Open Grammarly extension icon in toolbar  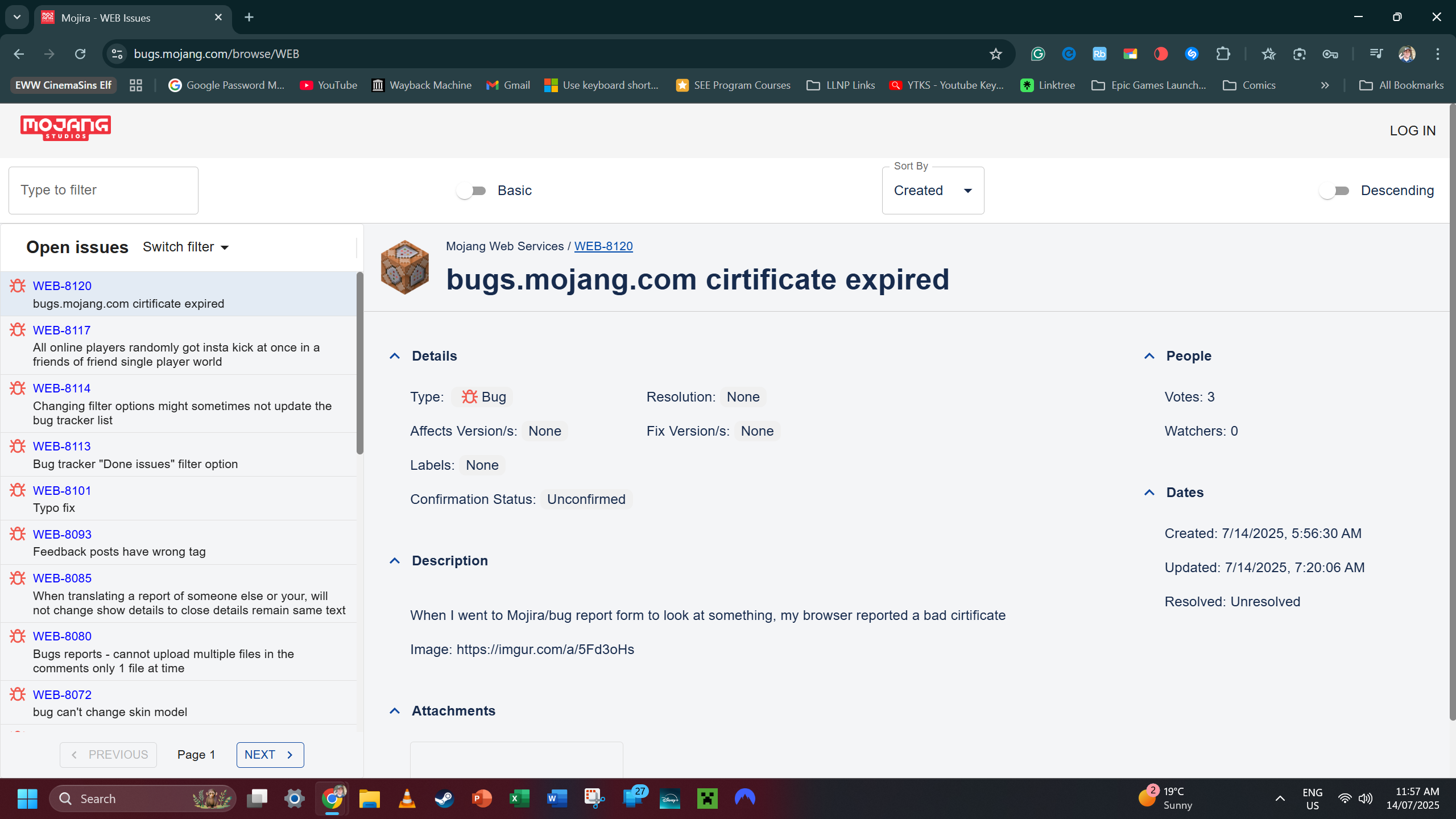(x=1038, y=54)
